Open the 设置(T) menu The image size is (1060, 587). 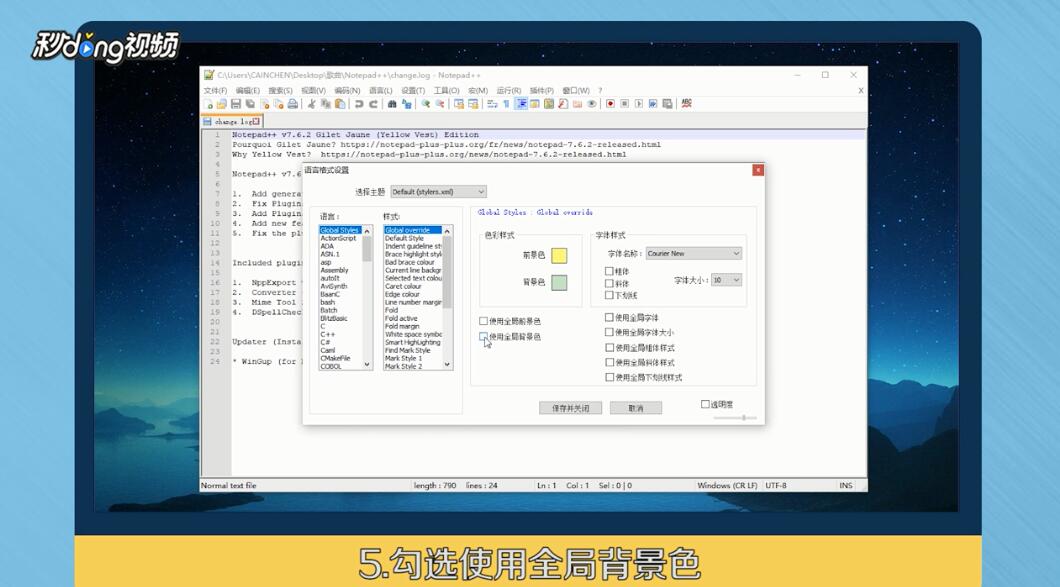coord(413,91)
